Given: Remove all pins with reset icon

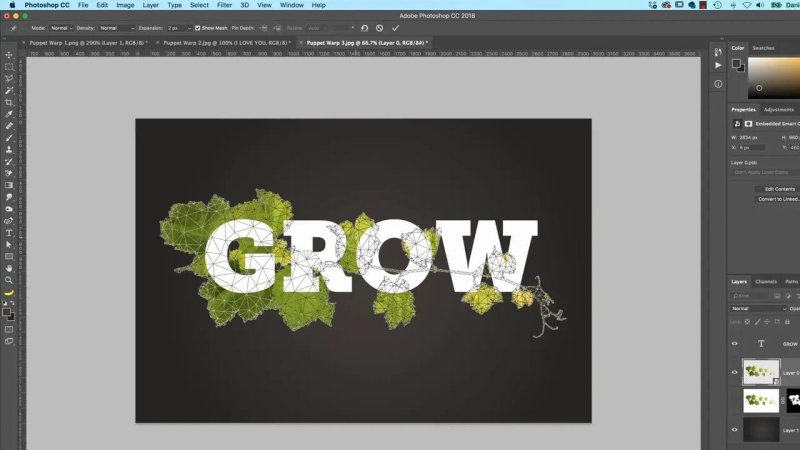Looking at the screenshot, I should pos(364,28).
